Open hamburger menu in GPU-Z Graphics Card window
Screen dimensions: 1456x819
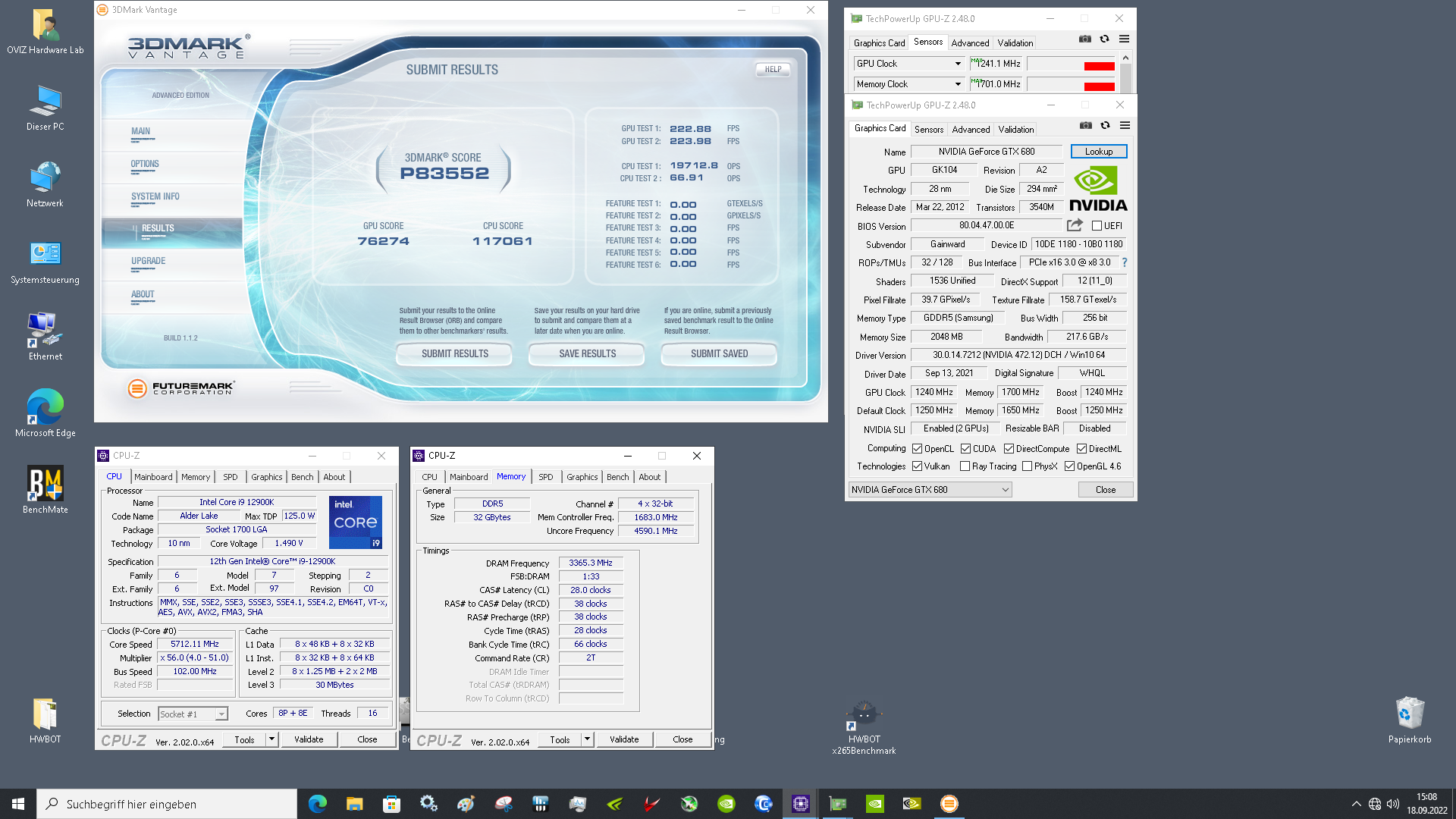1125,126
